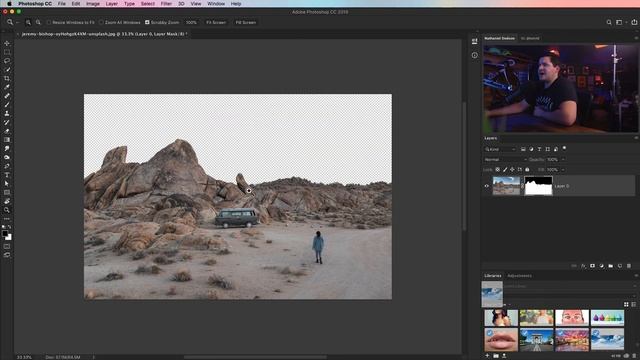Select the History Brush tool
The width and height of the screenshot is (640, 360).
(x=7, y=122)
